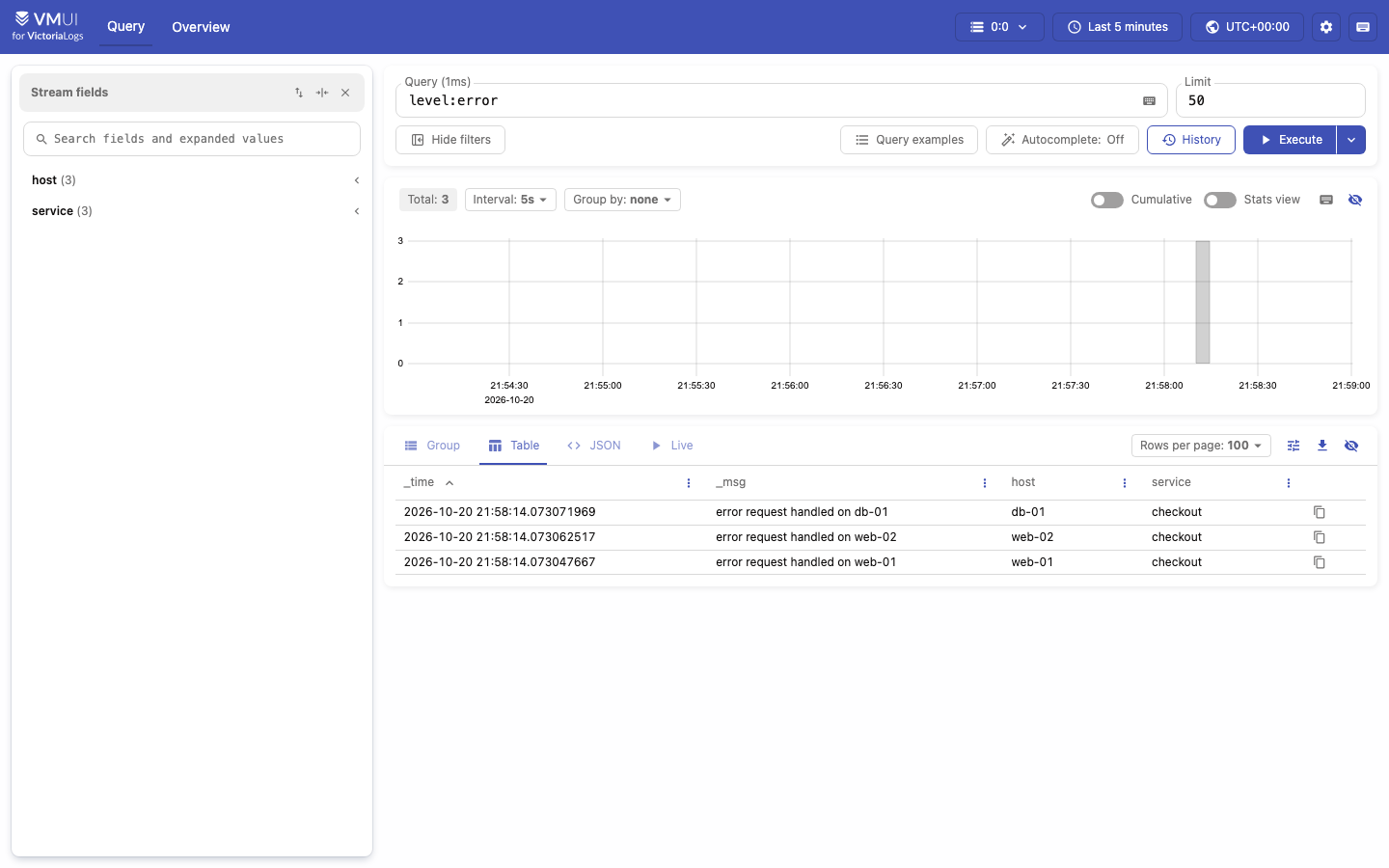
Task: Open the Overview page
Action: tap(201, 27)
